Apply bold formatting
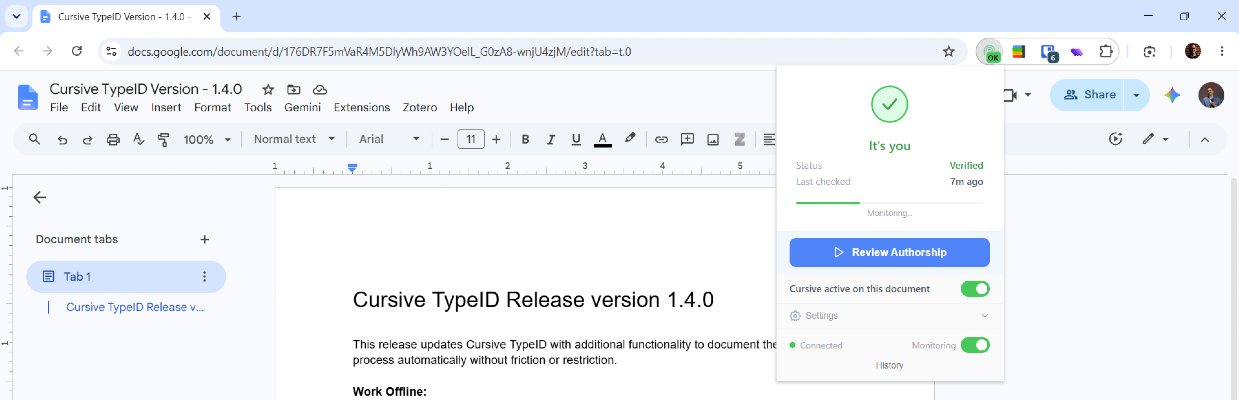1239x400 pixels. (525, 139)
